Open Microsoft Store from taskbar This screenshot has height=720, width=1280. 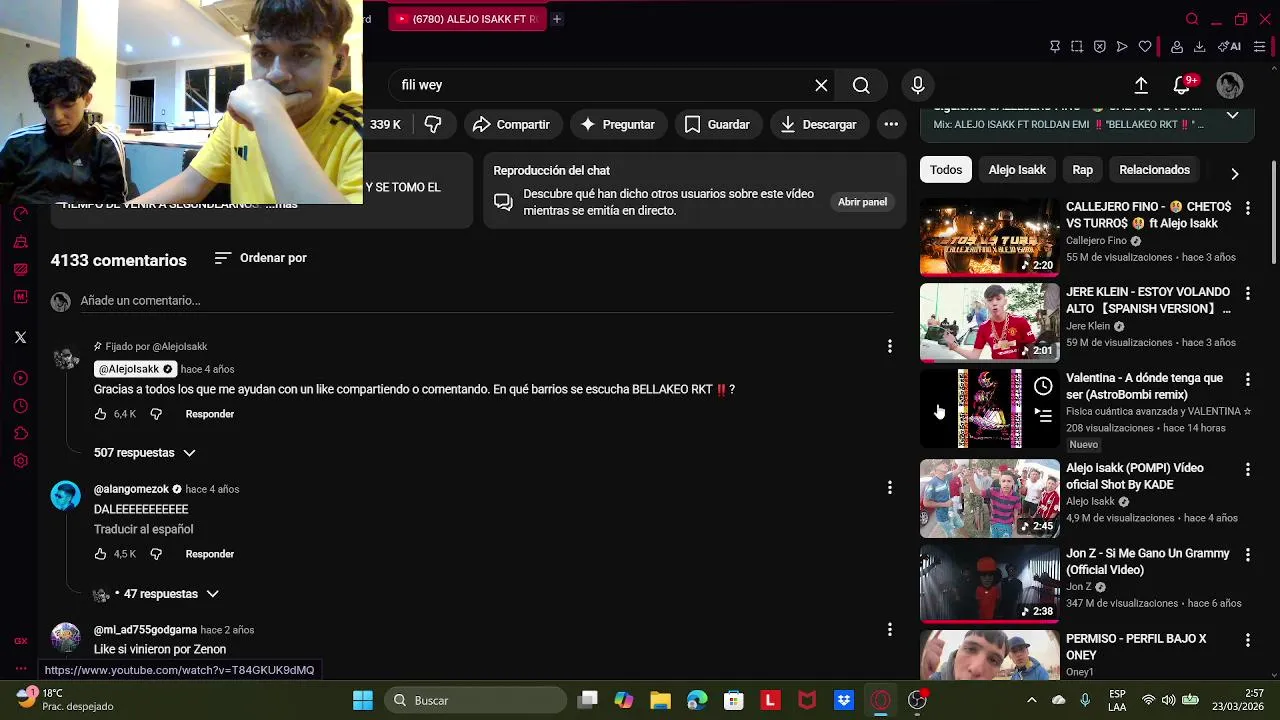(x=734, y=700)
